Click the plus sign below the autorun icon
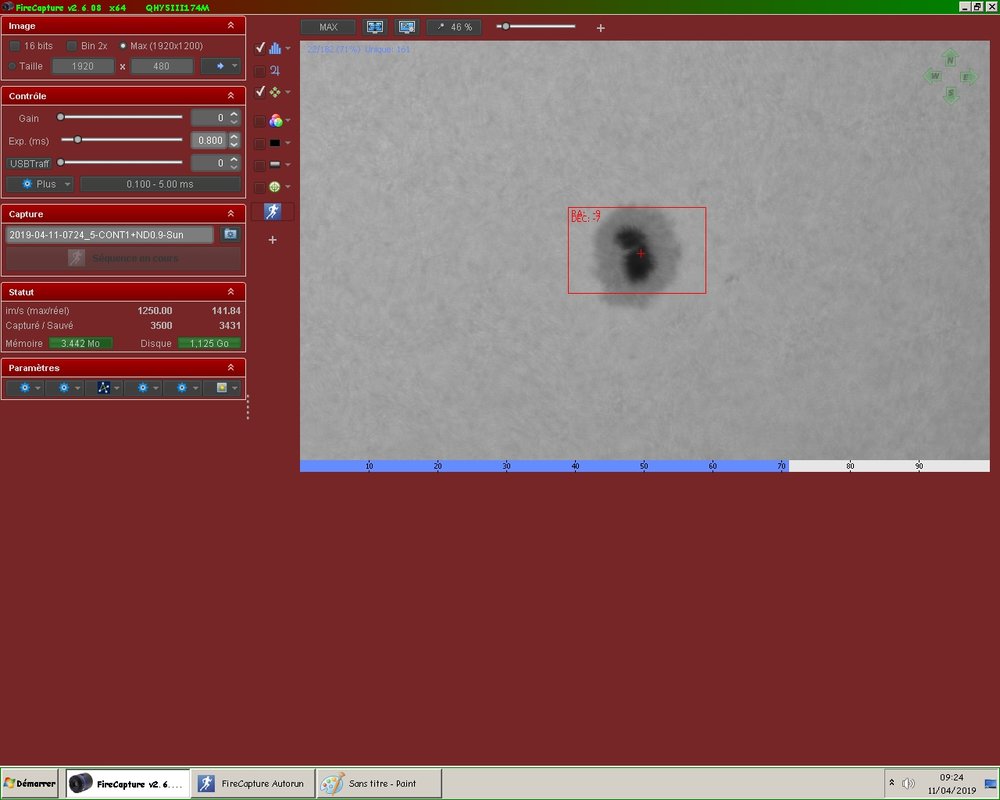Image resolution: width=1000 pixels, height=800 pixels. click(x=272, y=240)
